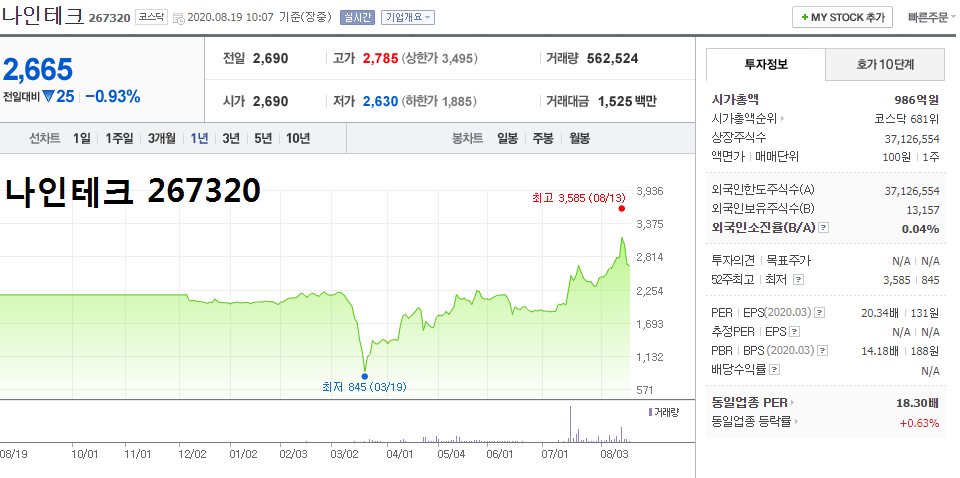Viewport: 960px width, 478px height.
Task: Click the 시가총액 value 986억원
Action: coord(917,100)
